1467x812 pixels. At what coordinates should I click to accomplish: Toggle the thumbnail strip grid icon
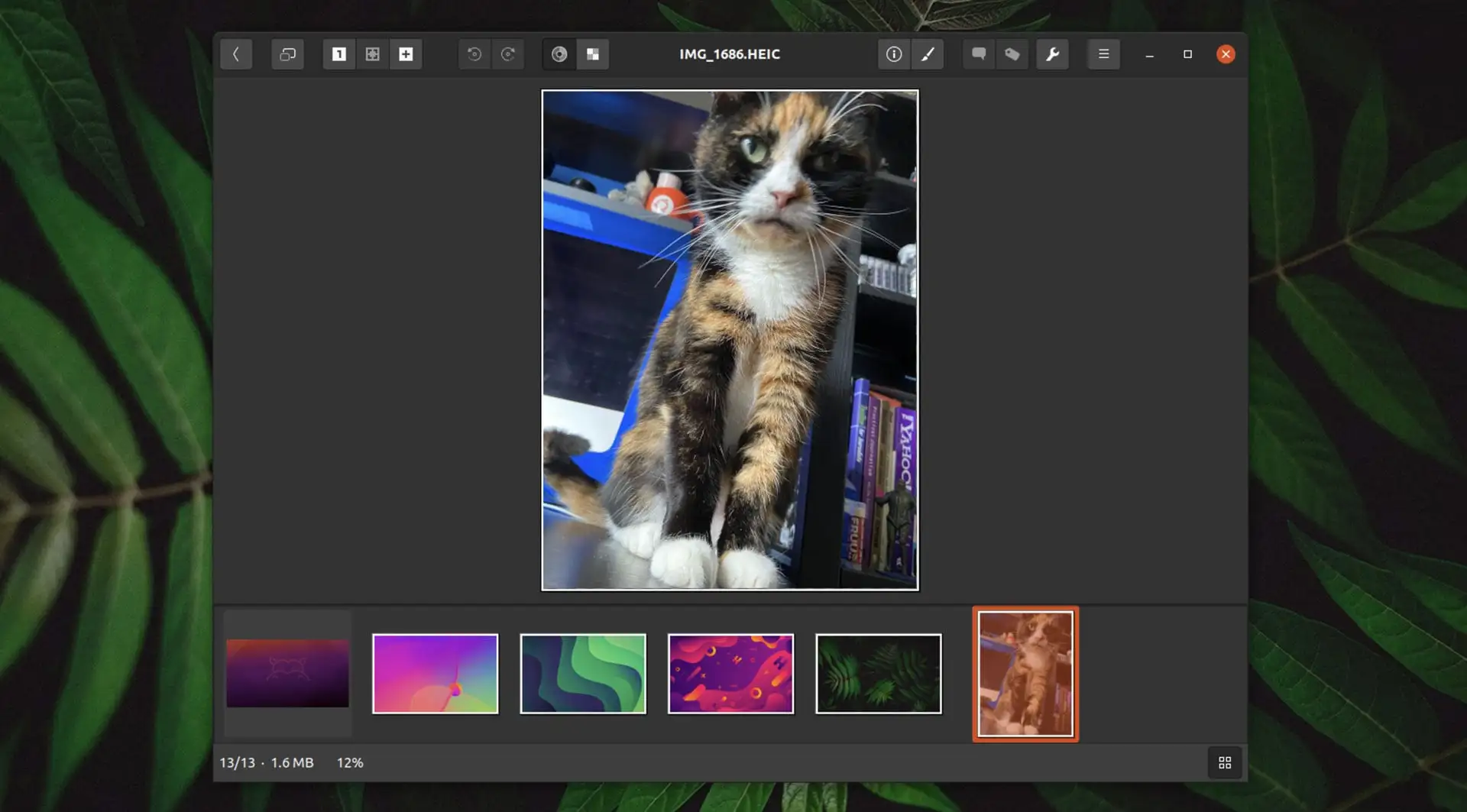coord(1225,762)
